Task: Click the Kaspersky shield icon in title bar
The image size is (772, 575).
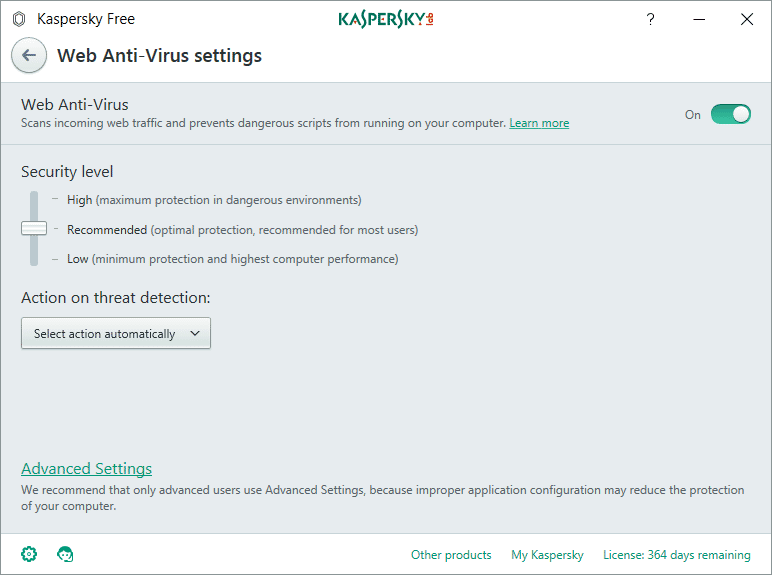Action: pos(19,19)
